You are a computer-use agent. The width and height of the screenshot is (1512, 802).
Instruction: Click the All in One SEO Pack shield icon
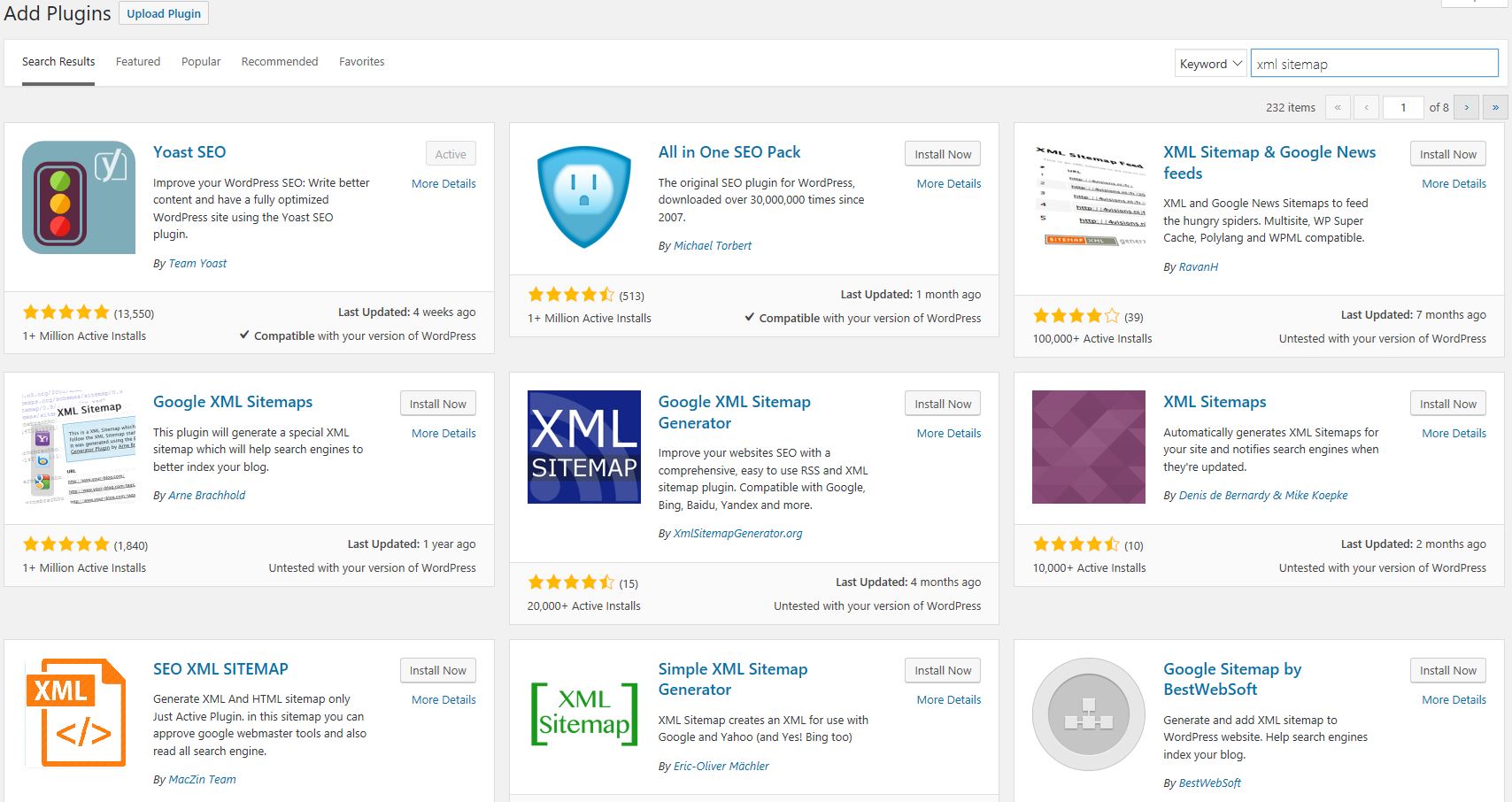tap(584, 197)
